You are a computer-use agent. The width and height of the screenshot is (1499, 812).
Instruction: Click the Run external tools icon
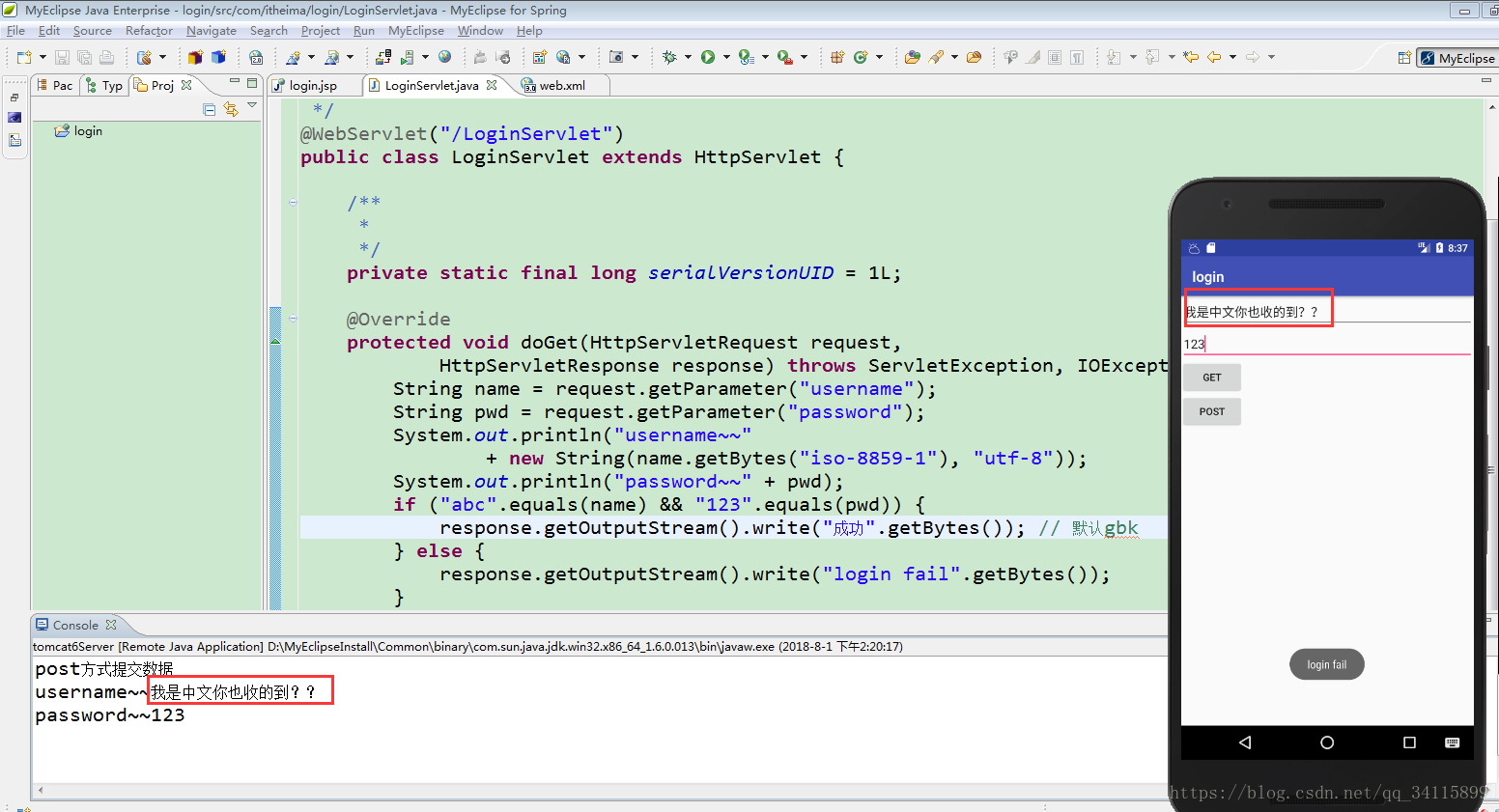coord(785,58)
